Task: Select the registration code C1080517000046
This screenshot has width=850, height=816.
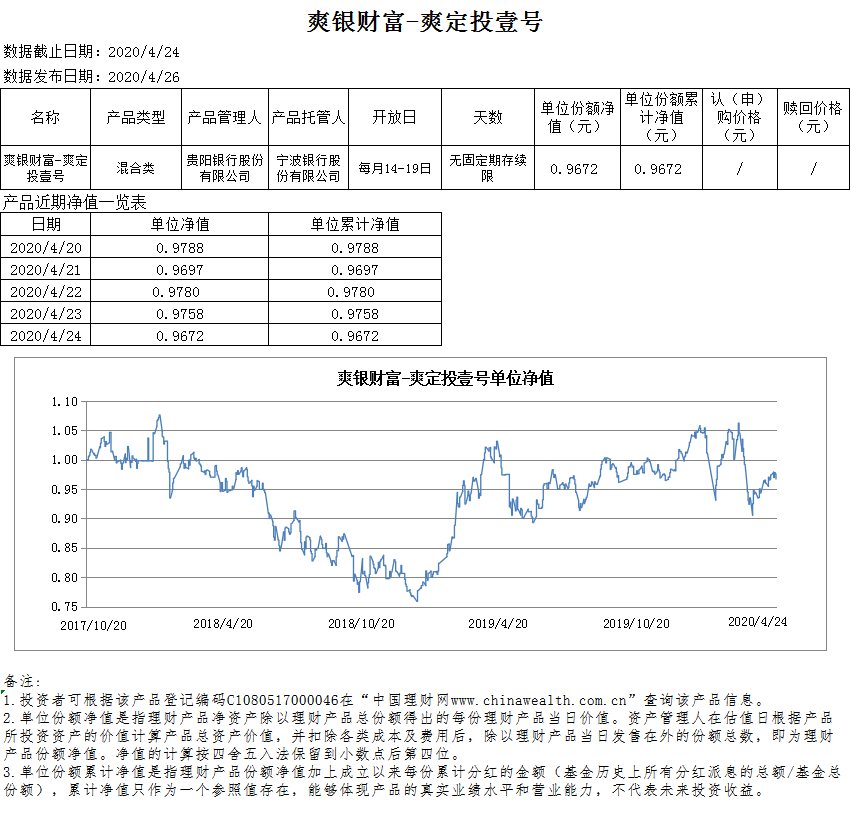Action: point(284,700)
